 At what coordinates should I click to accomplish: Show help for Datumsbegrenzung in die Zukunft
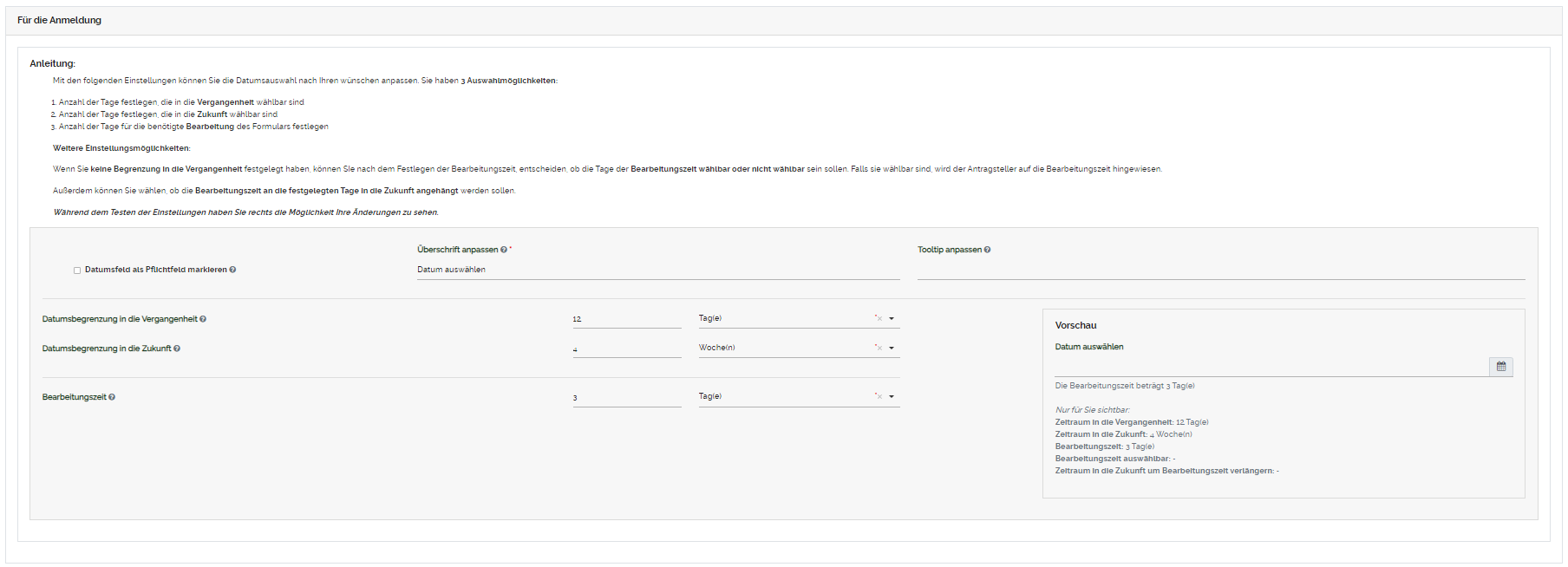coord(177,349)
